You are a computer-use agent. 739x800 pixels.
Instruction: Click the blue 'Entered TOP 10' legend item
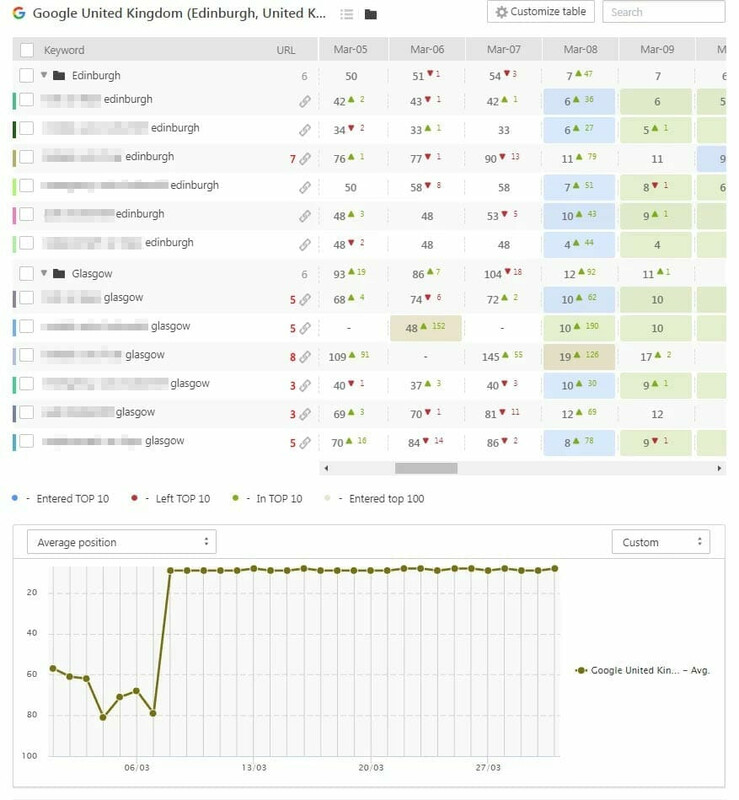click(60, 498)
